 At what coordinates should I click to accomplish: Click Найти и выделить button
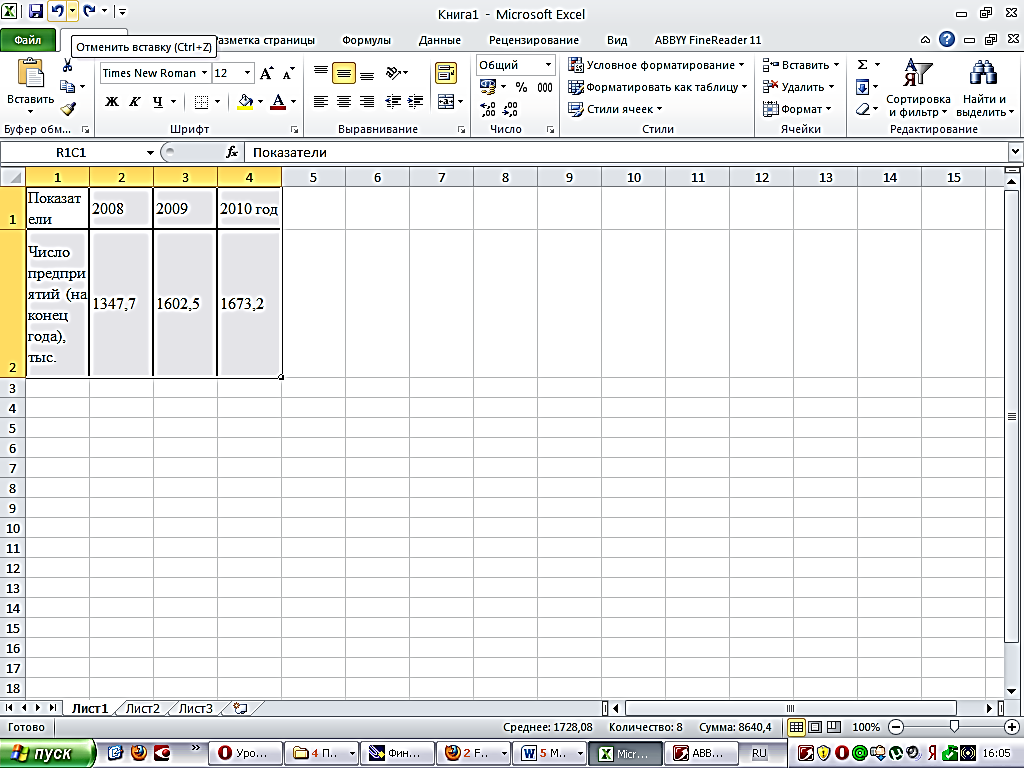coord(984,87)
